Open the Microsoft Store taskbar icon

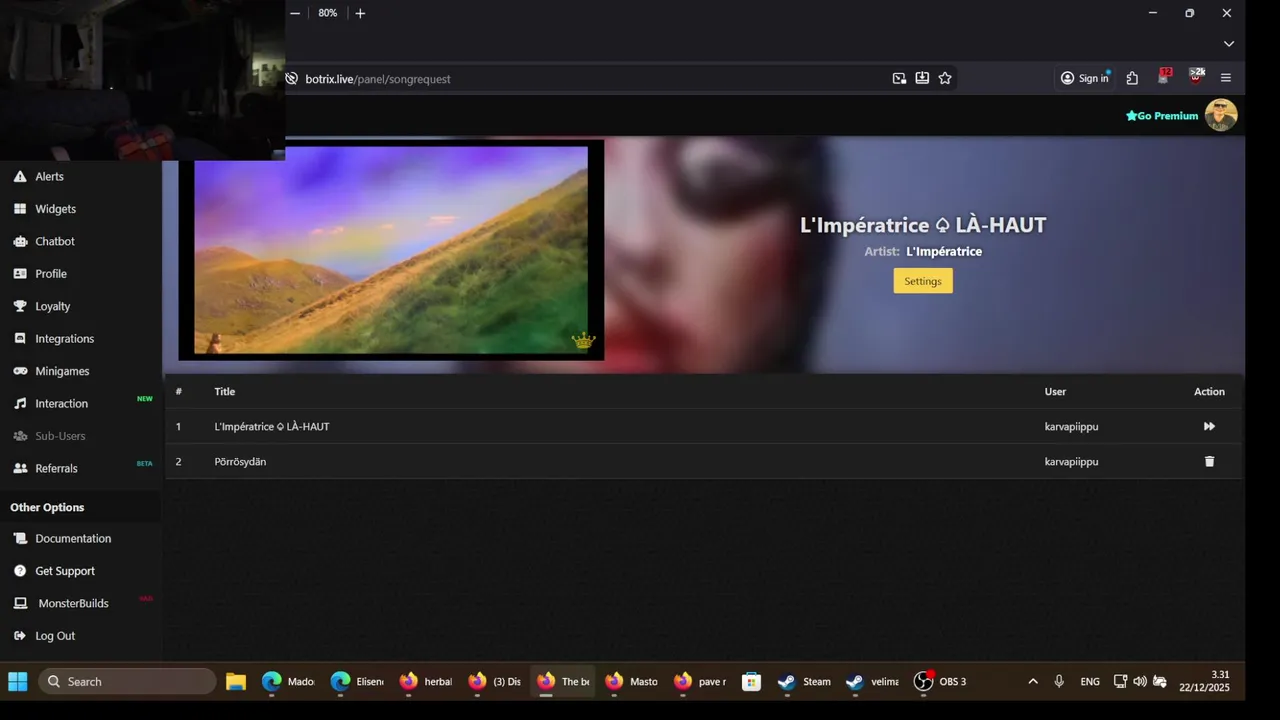click(x=751, y=682)
